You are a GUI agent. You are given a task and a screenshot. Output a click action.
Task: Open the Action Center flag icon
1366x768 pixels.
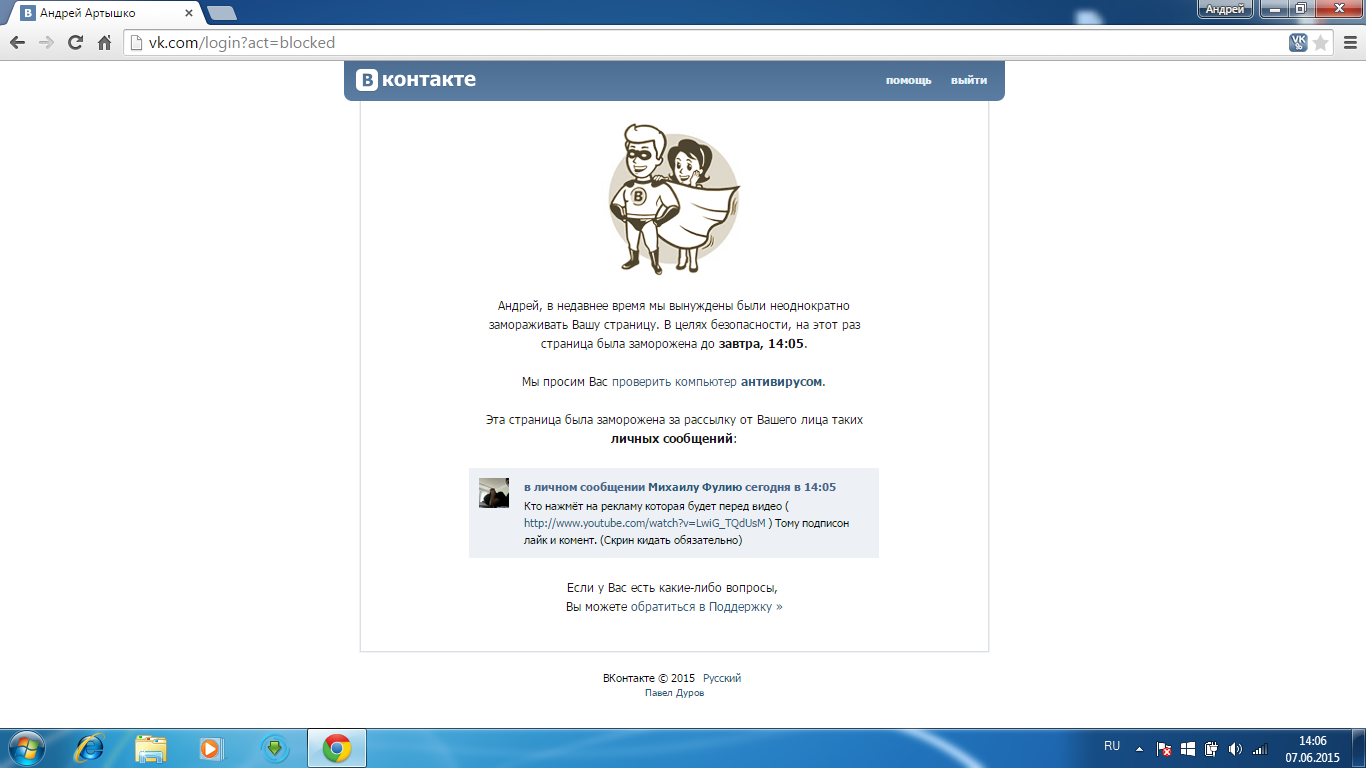[1164, 748]
